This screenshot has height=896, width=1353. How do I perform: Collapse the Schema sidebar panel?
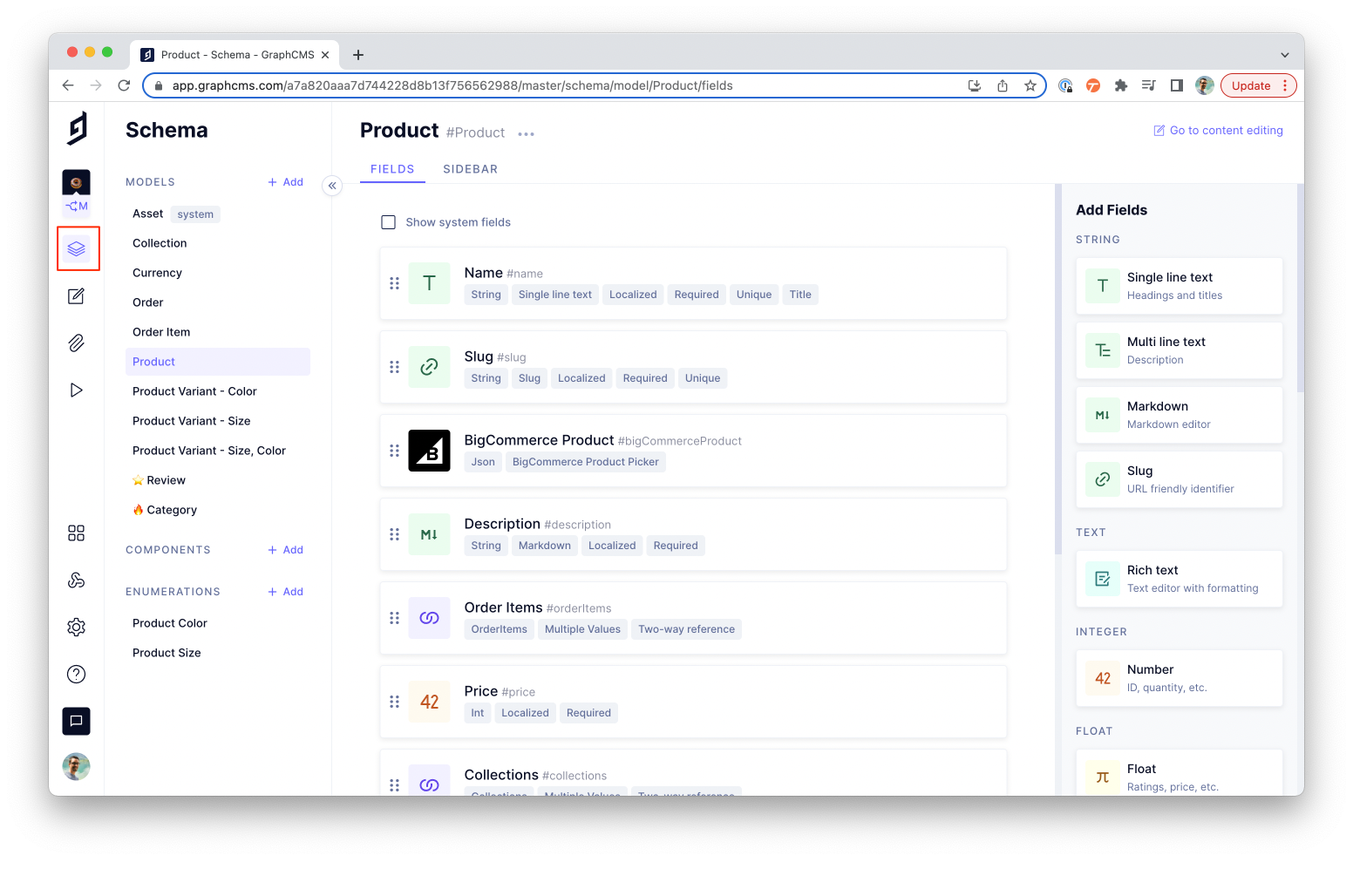[332, 186]
